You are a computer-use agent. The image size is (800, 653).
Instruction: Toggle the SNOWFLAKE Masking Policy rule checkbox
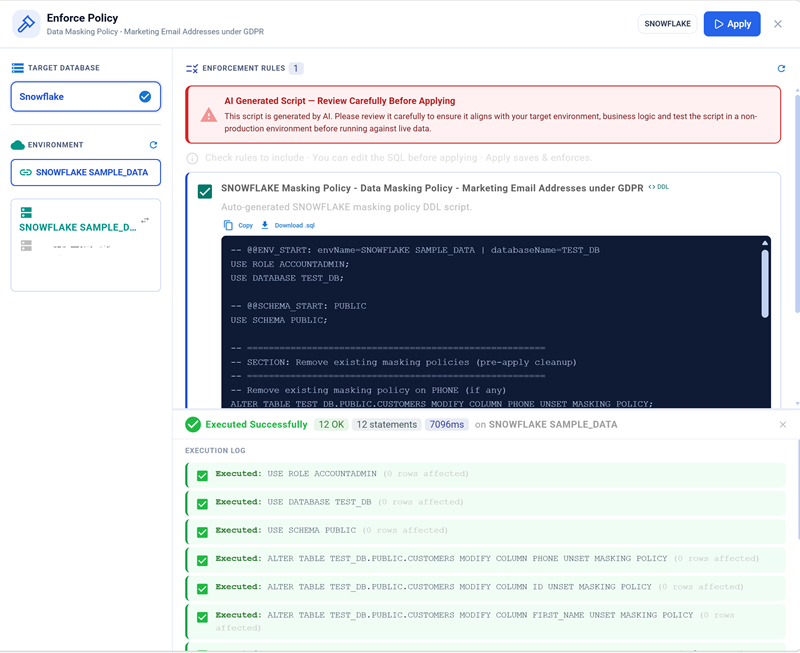coord(205,192)
